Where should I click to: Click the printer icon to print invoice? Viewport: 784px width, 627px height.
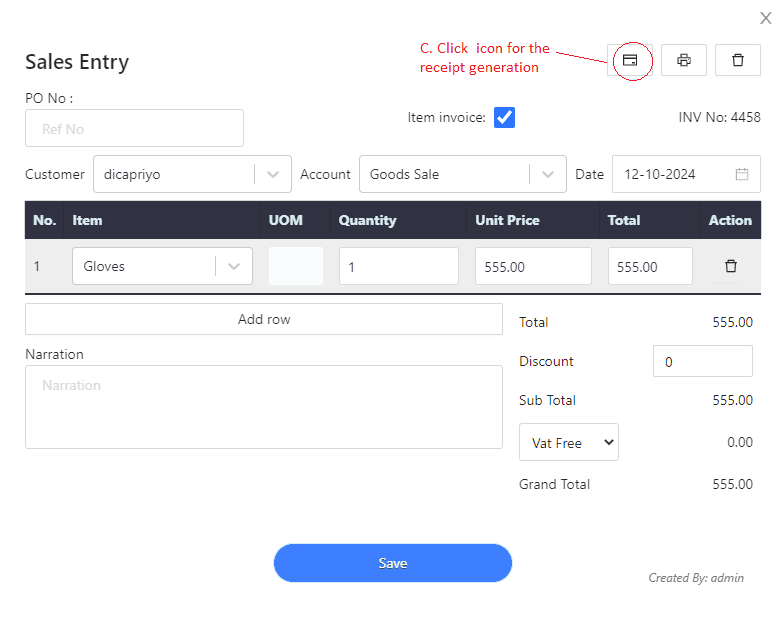point(684,60)
